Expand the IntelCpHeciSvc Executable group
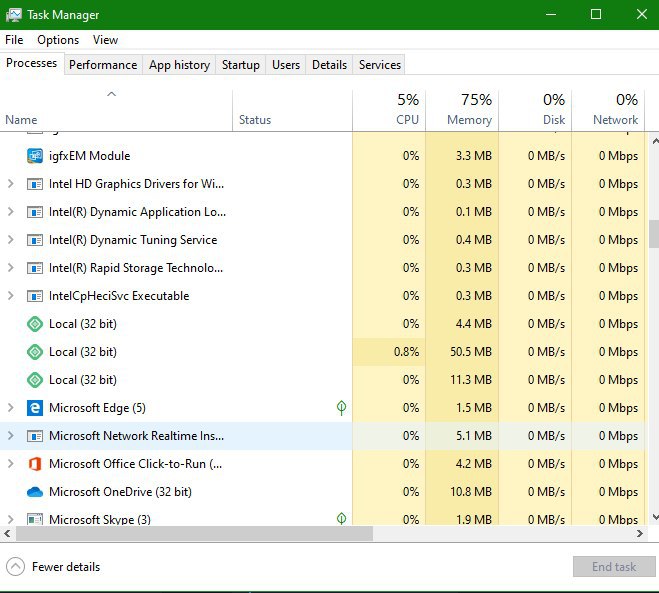 pos(11,296)
